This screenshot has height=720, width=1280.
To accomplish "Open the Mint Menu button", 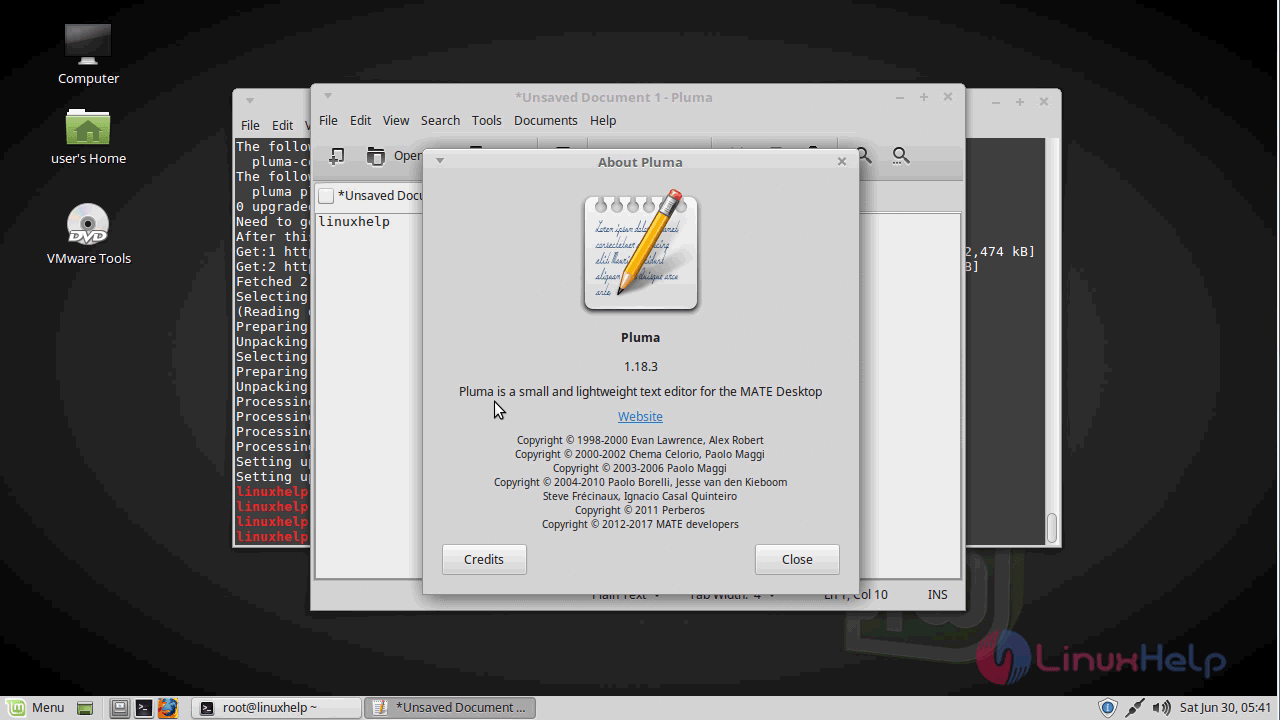I will pos(34,708).
